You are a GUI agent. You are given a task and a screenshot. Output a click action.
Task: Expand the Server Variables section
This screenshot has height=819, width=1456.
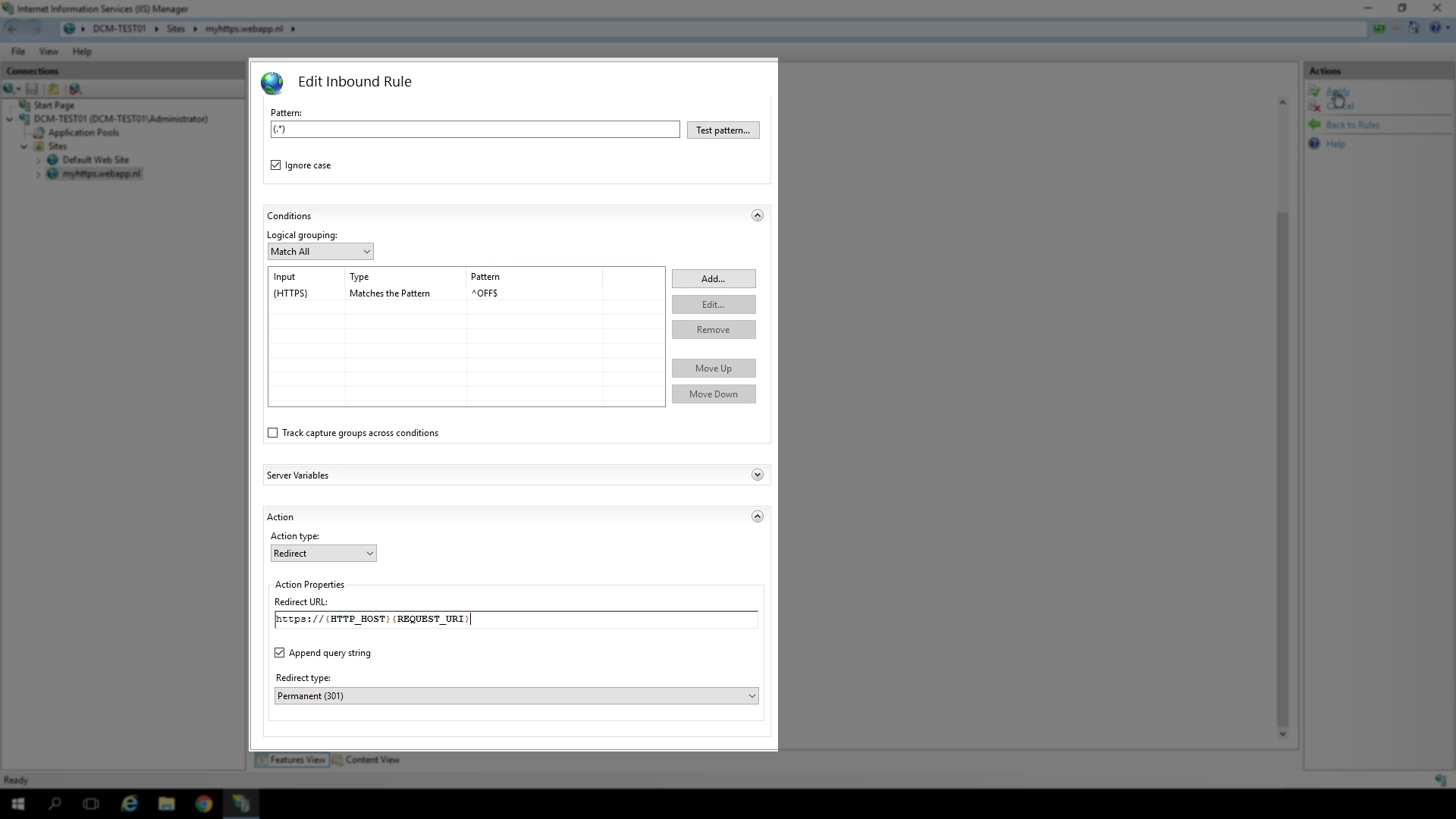[757, 475]
